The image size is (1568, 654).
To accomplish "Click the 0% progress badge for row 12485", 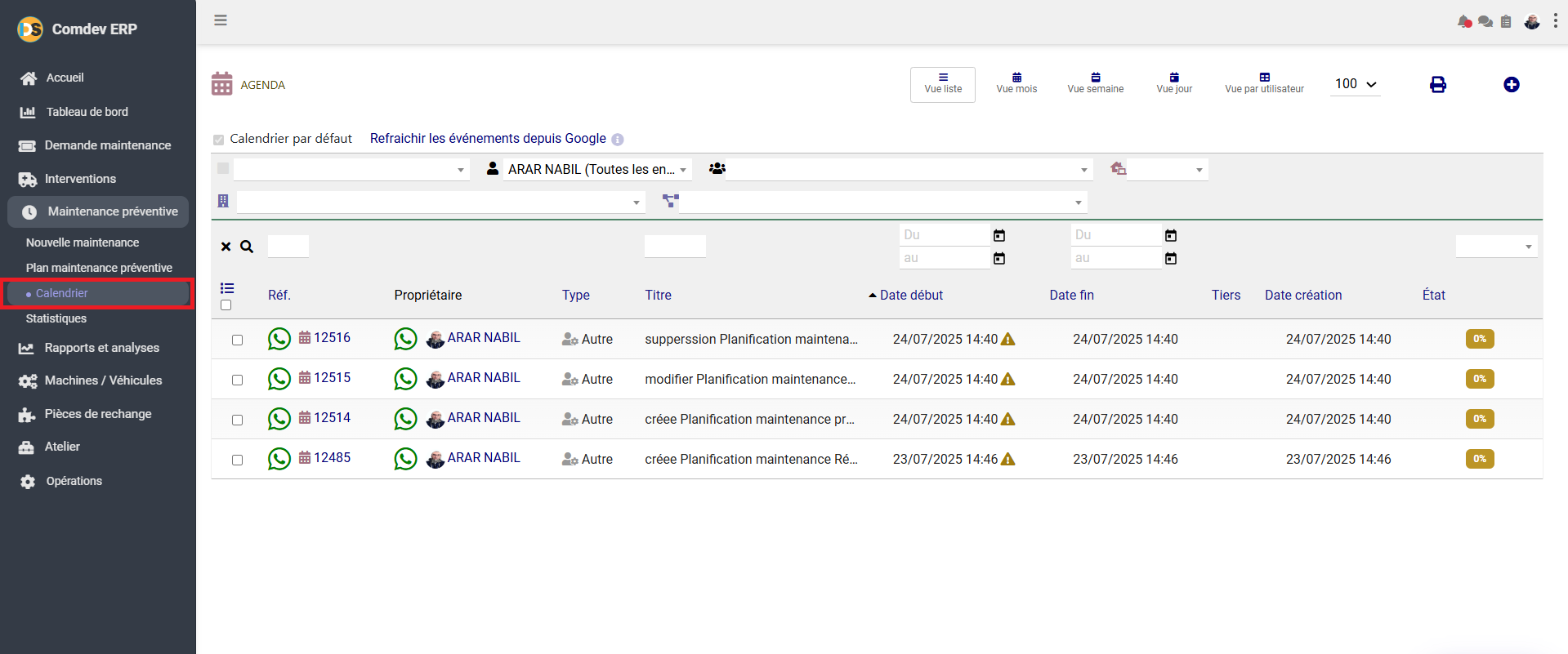I will pyautogui.click(x=1480, y=459).
